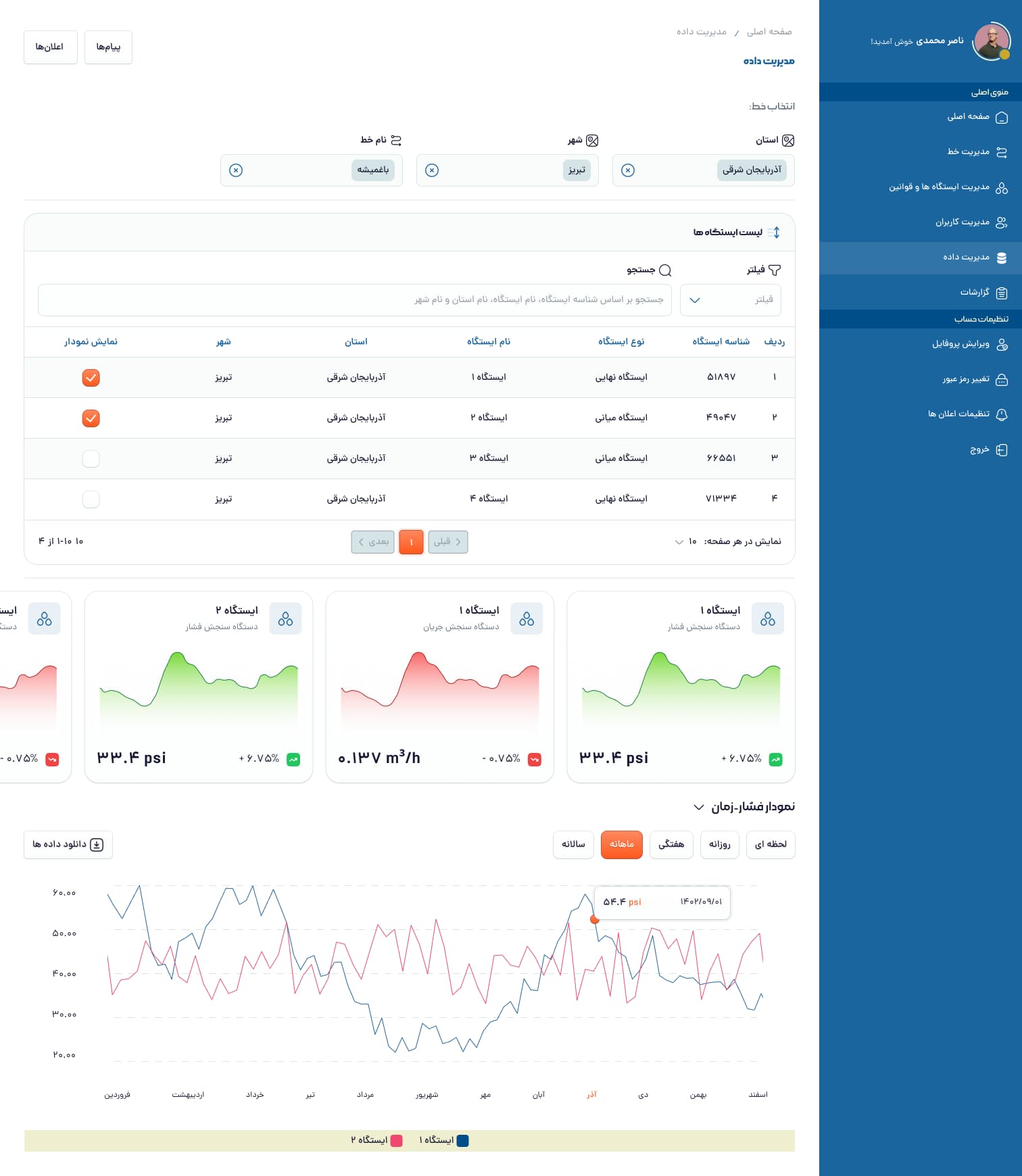Switch to روزانه daily tab
Image resolution: width=1022 pixels, height=1176 pixels.
[720, 845]
